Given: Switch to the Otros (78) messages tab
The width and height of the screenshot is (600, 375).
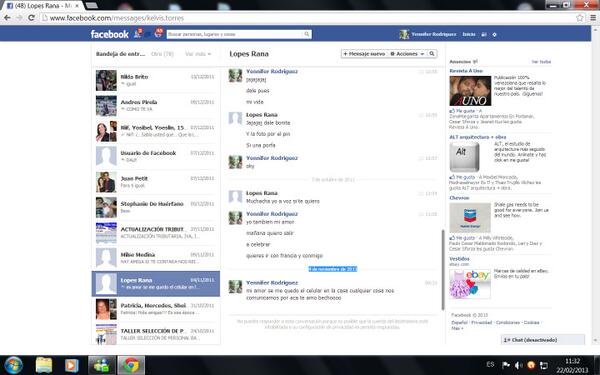Looking at the screenshot, I should coord(162,54).
